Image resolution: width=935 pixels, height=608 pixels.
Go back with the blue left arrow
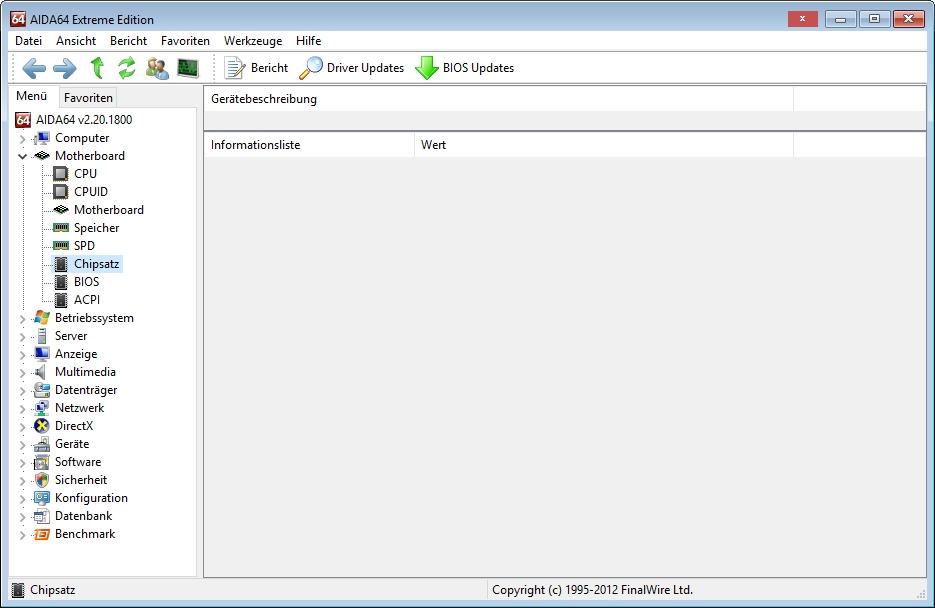pos(34,68)
